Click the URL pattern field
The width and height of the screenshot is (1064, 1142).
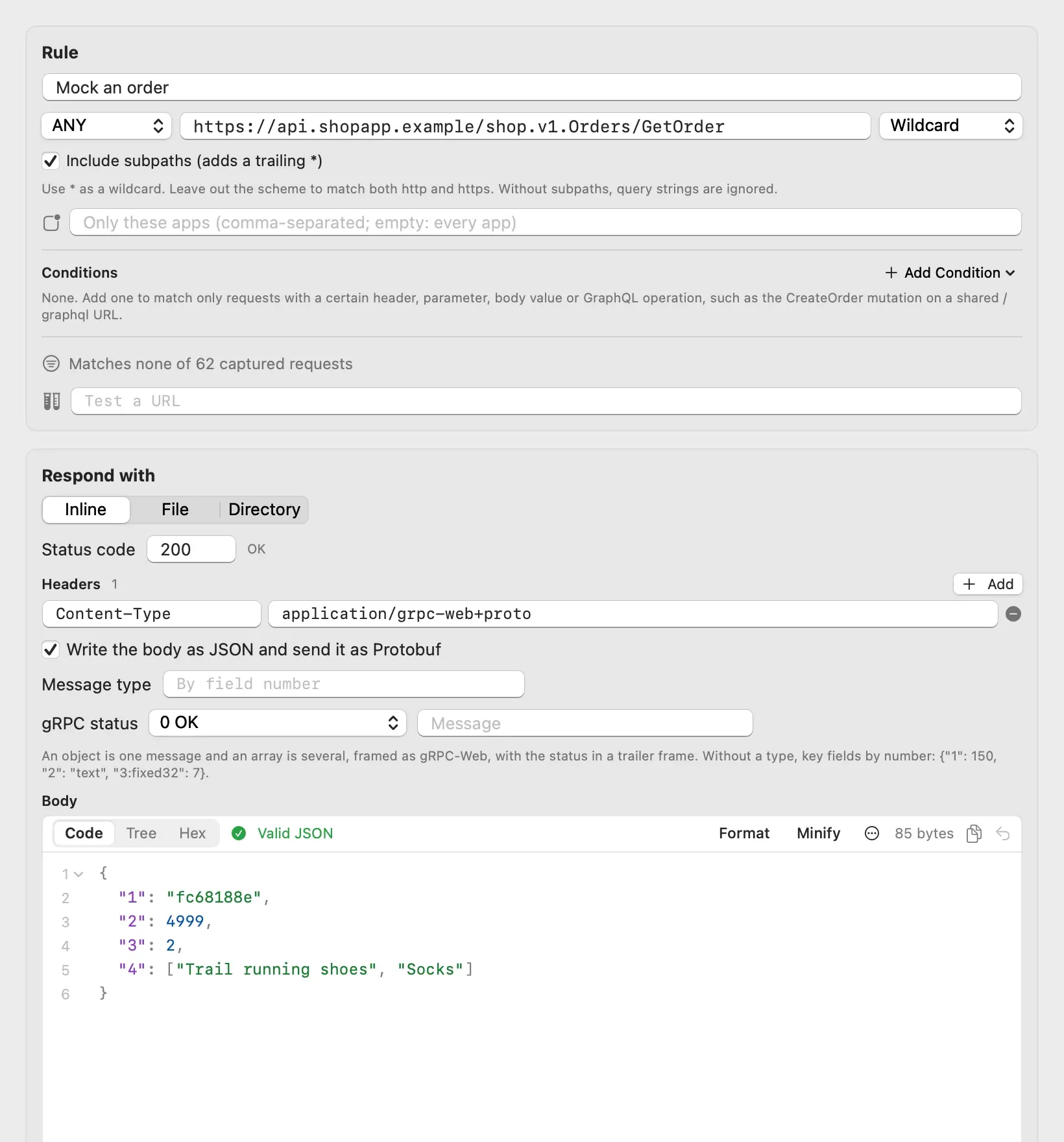point(526,126)
